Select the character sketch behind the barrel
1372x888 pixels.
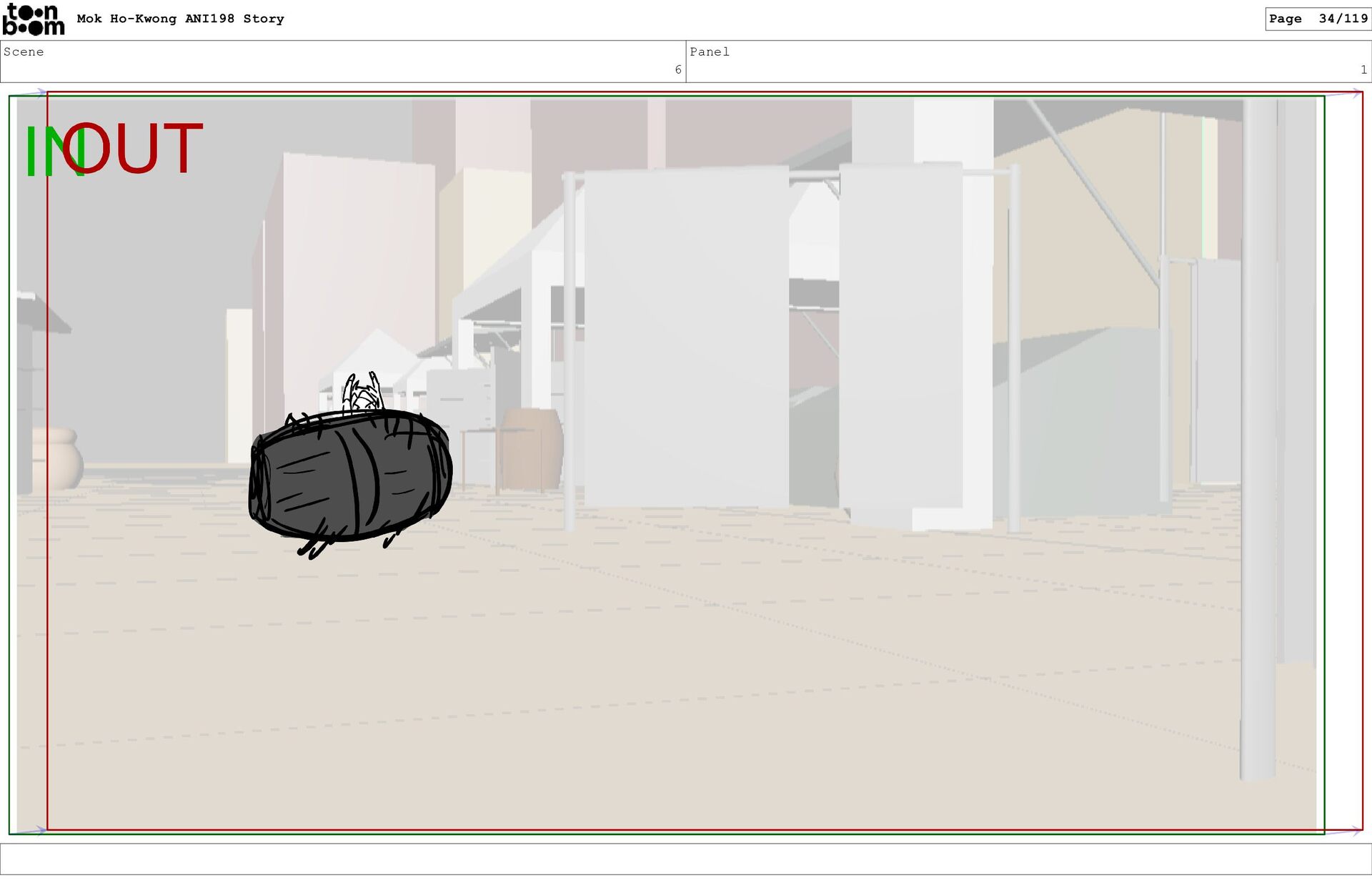click(x=362, y=393)
